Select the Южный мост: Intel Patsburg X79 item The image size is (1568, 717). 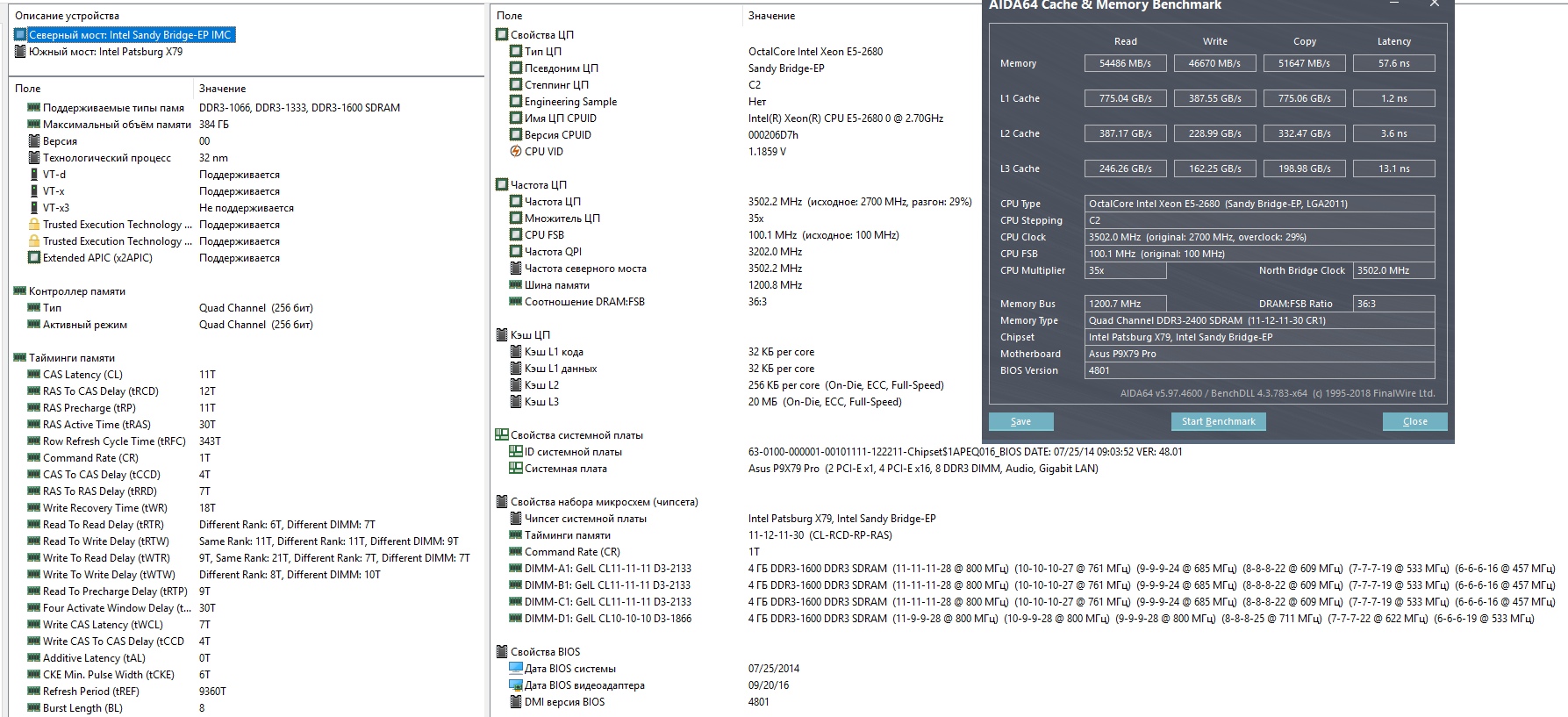click(x=106, y=52)
